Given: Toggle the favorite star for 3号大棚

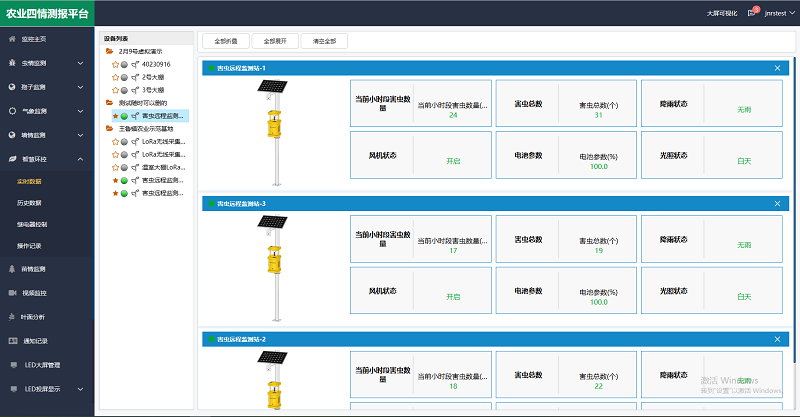Looking at the screenshot, I should click(x=115, y=90).
